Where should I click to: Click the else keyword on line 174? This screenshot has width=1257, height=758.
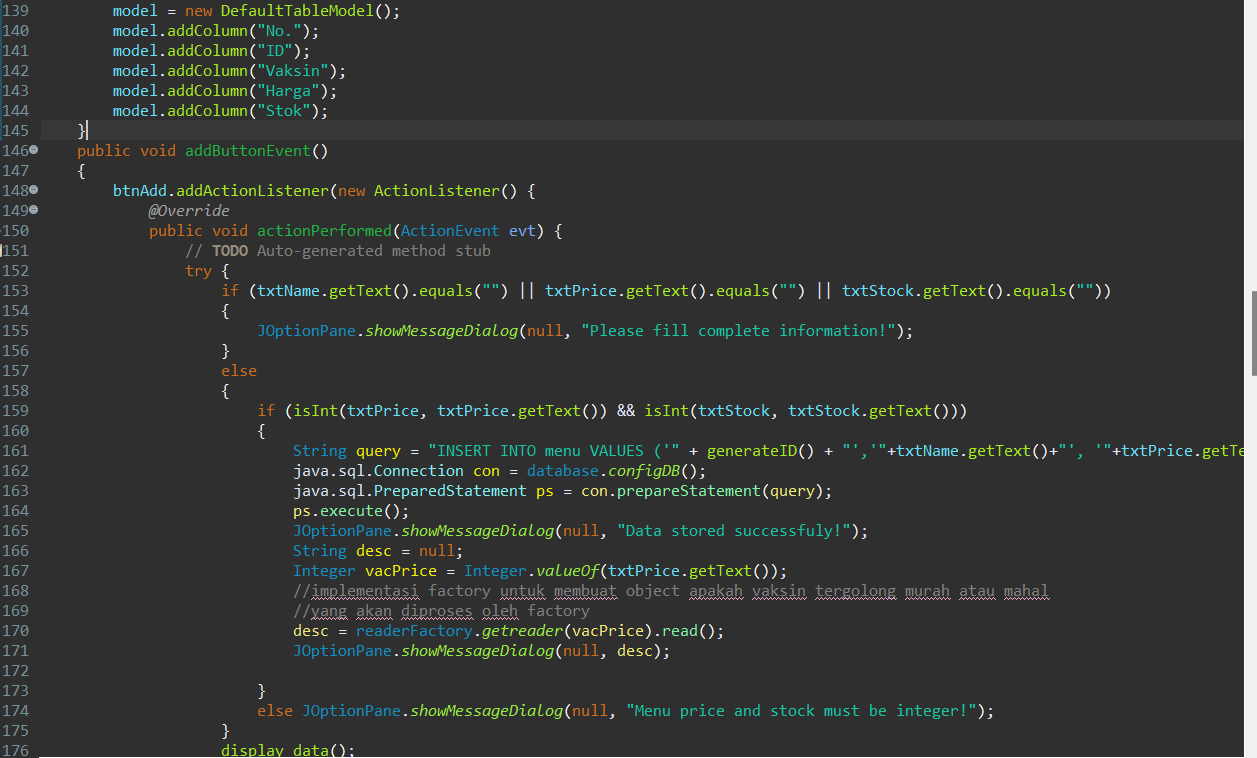point(275,711)
